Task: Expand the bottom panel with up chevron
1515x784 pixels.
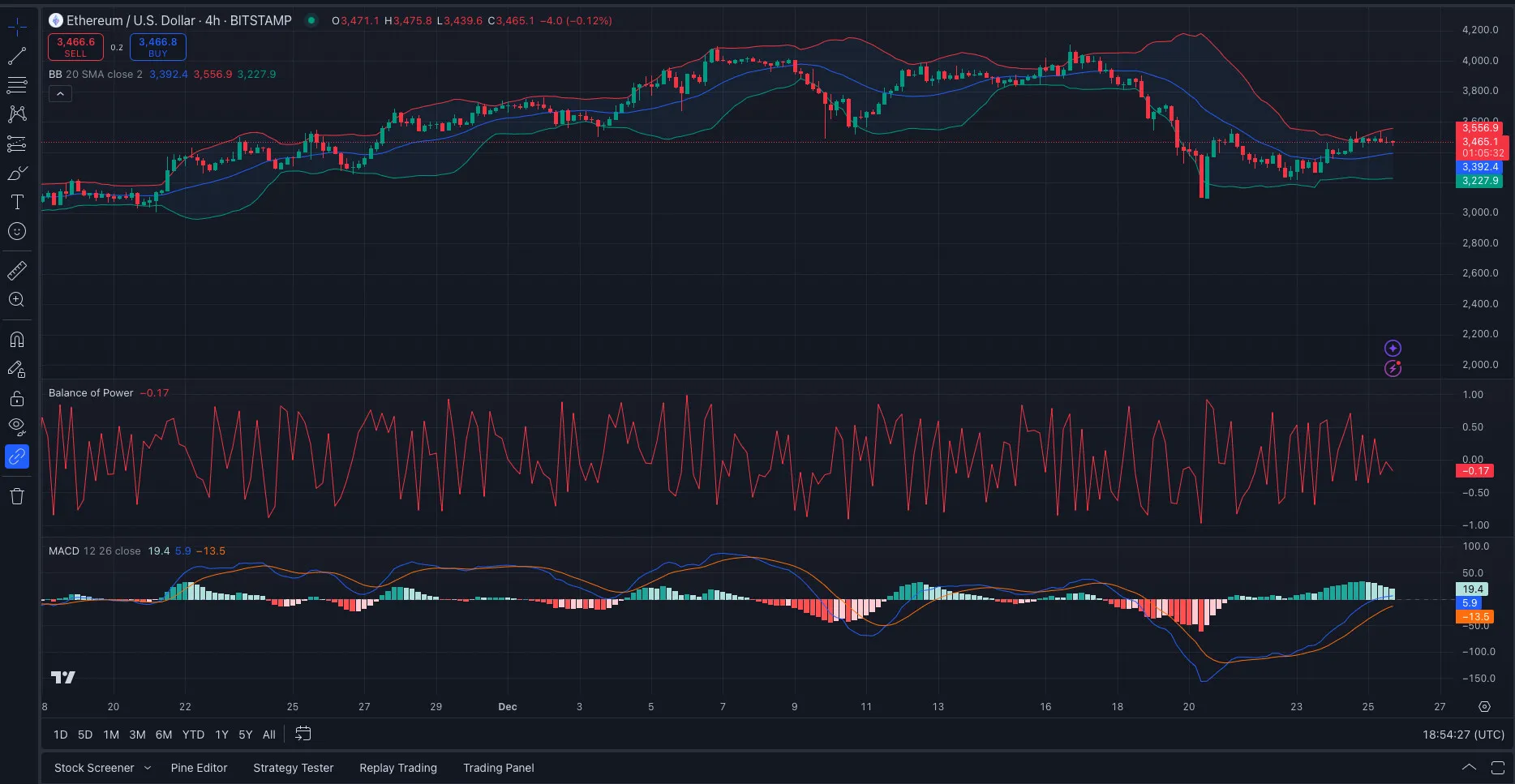Action: [1469, 767]
